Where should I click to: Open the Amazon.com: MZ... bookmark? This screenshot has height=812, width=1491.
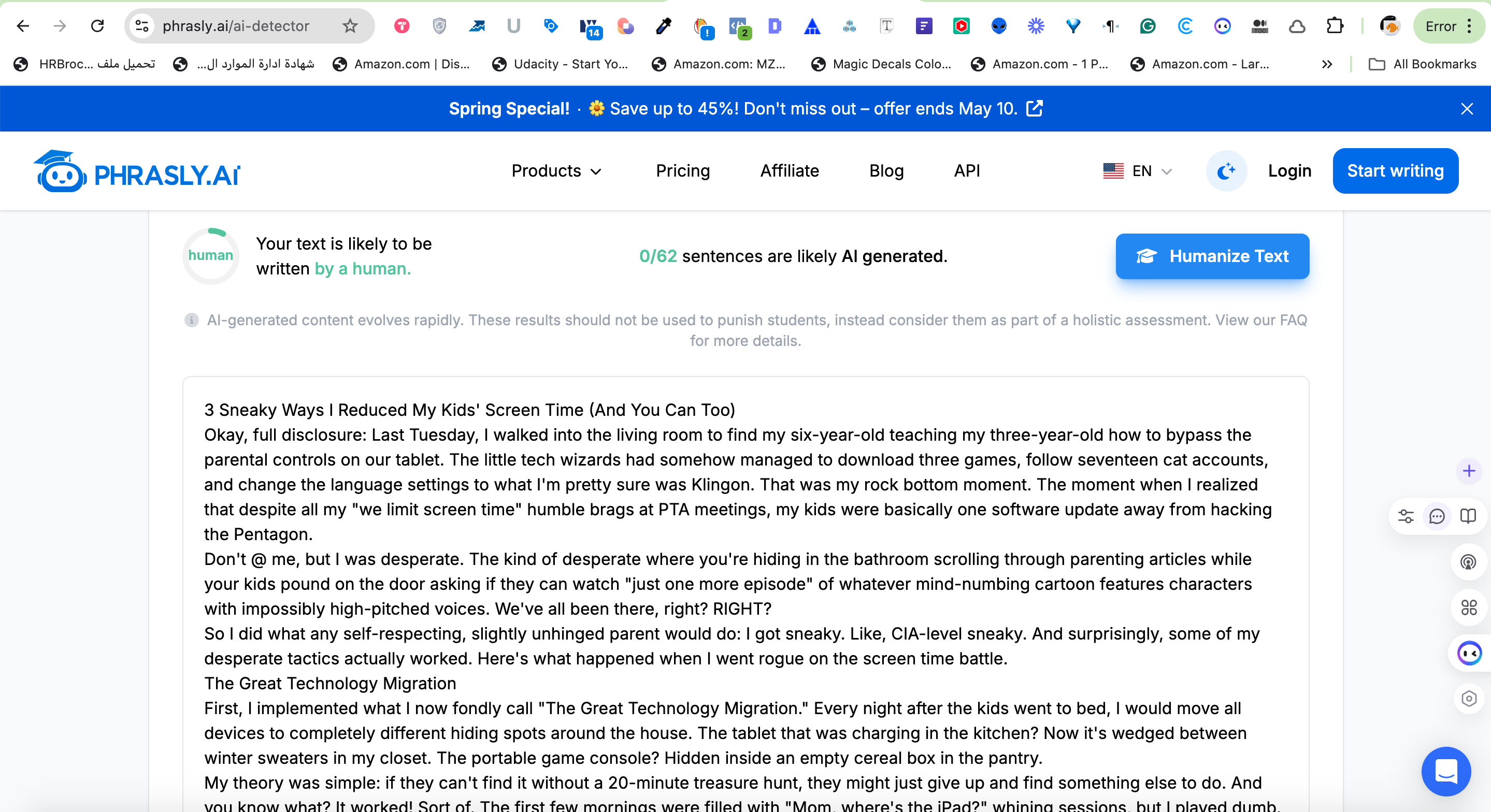pyautogui.click(x=718, y=64)
